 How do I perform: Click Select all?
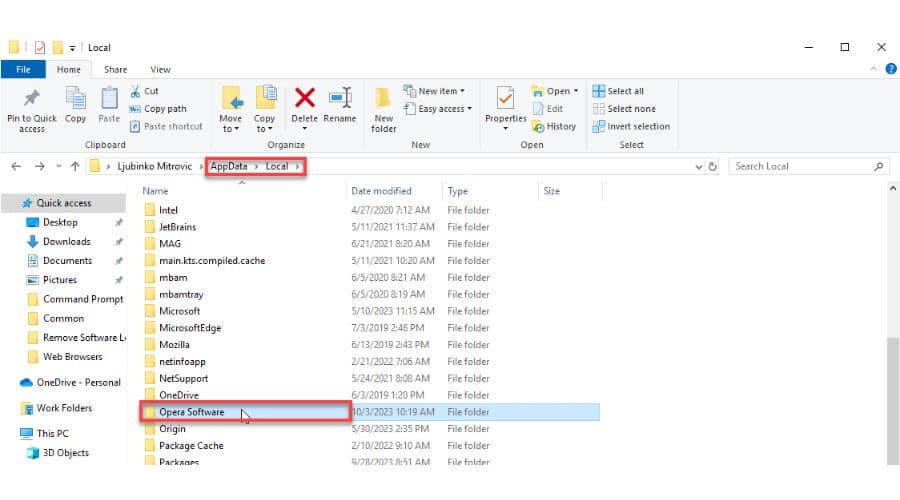click(618, 91)
